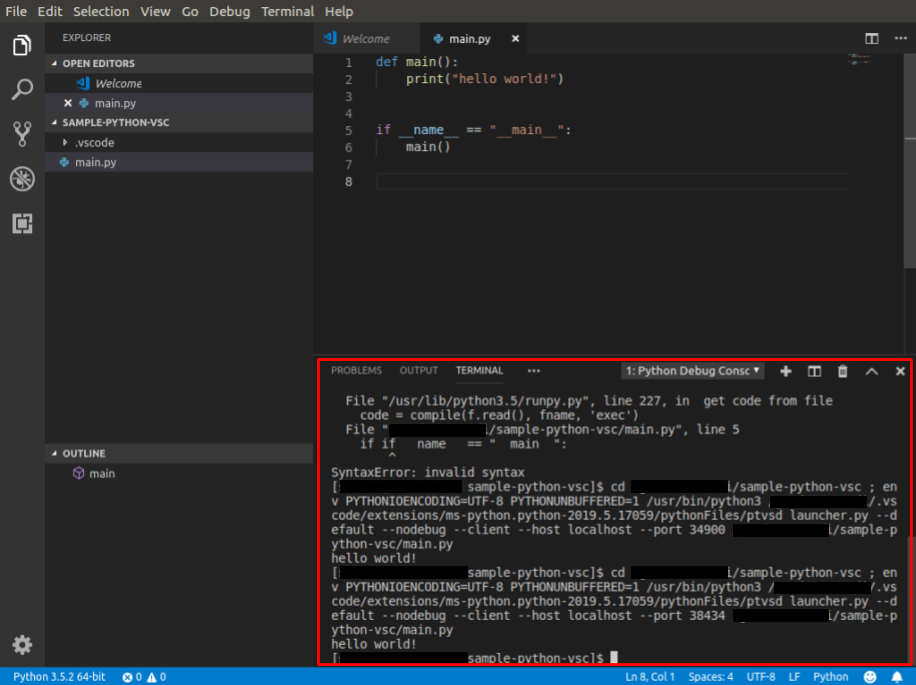Switch to the Welcome tab

[366, 37]
